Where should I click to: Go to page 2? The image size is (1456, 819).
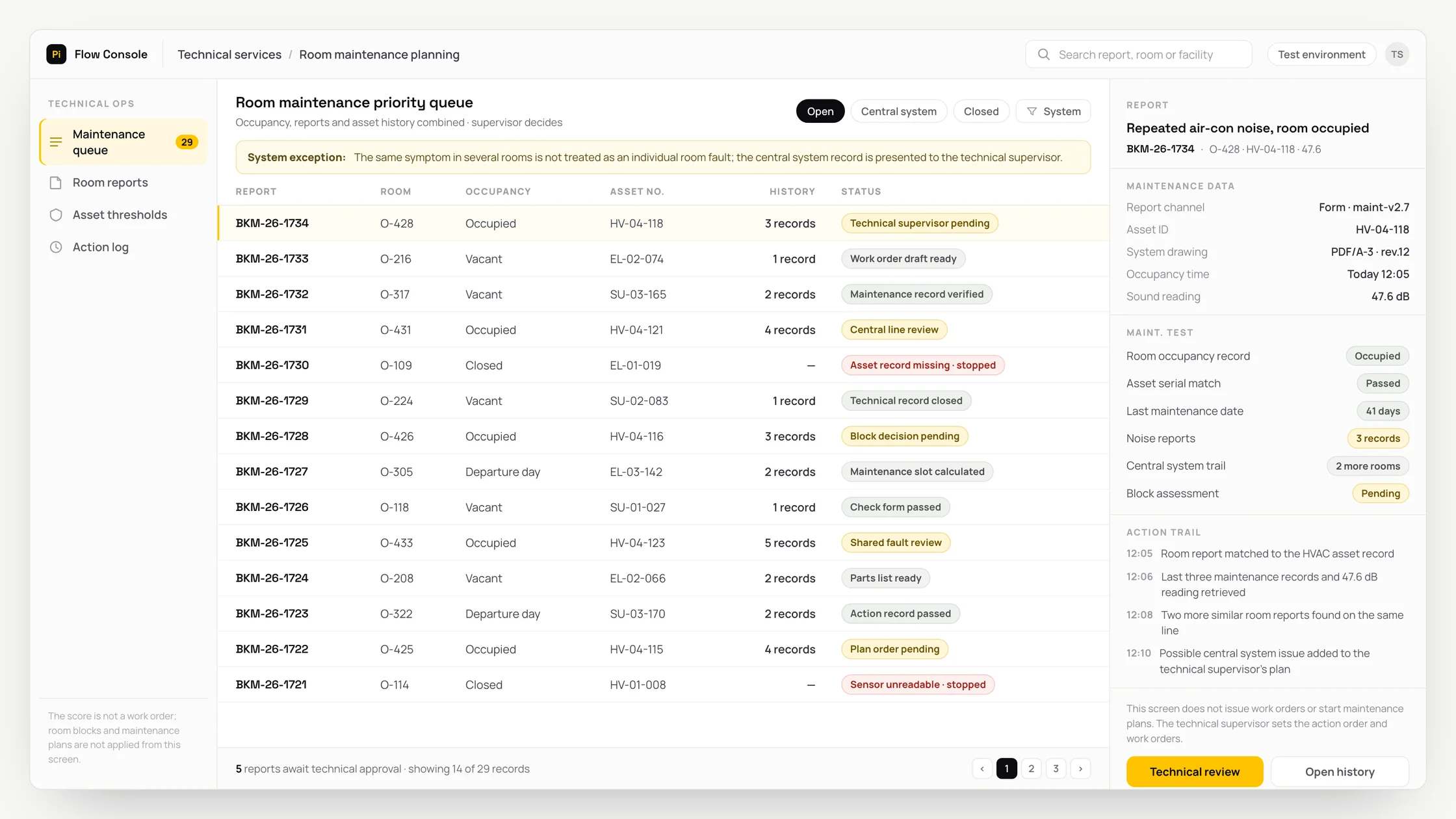pos(1032,769)
